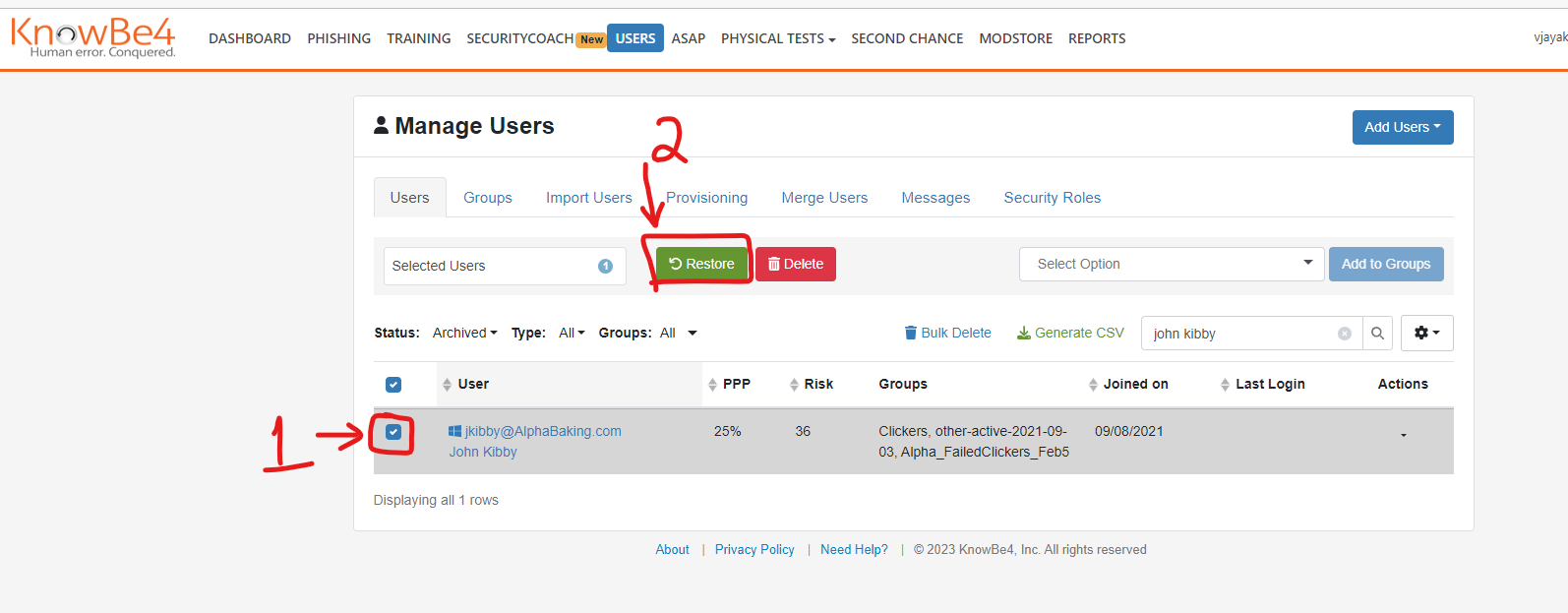Click the Clickers groups cell text
The width and height of the screenshot is (1568, 613).
pos(974,442)
